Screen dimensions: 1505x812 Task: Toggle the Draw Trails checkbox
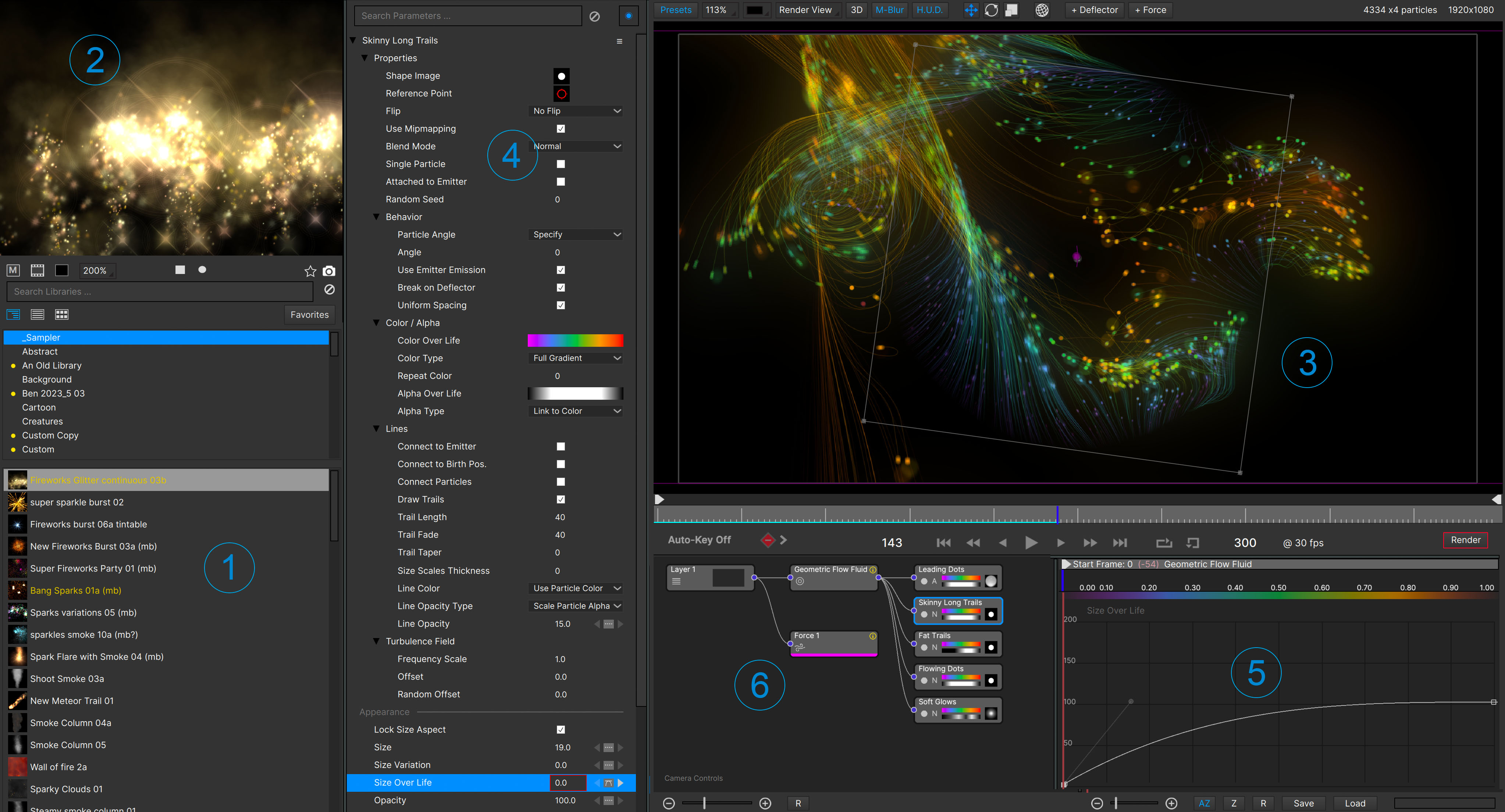tap(560, 499)
